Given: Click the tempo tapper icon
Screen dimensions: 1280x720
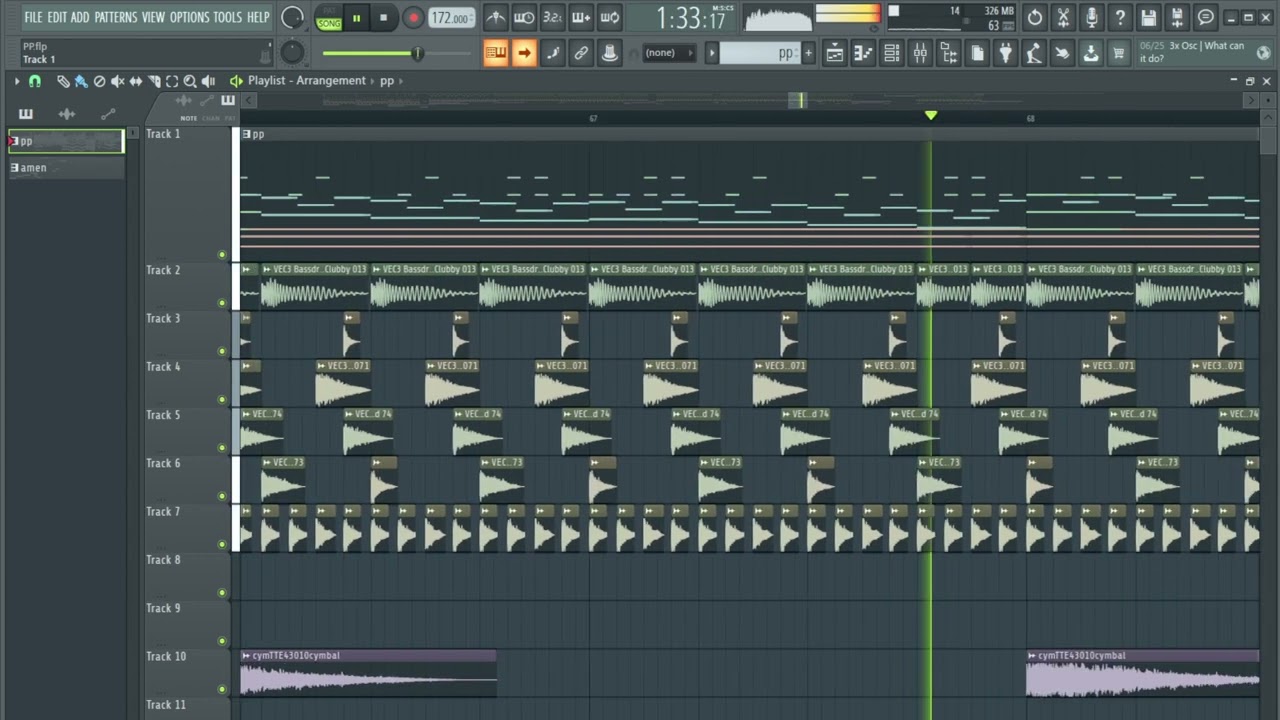Looking at the screenshot, I should coord(1034,53).
